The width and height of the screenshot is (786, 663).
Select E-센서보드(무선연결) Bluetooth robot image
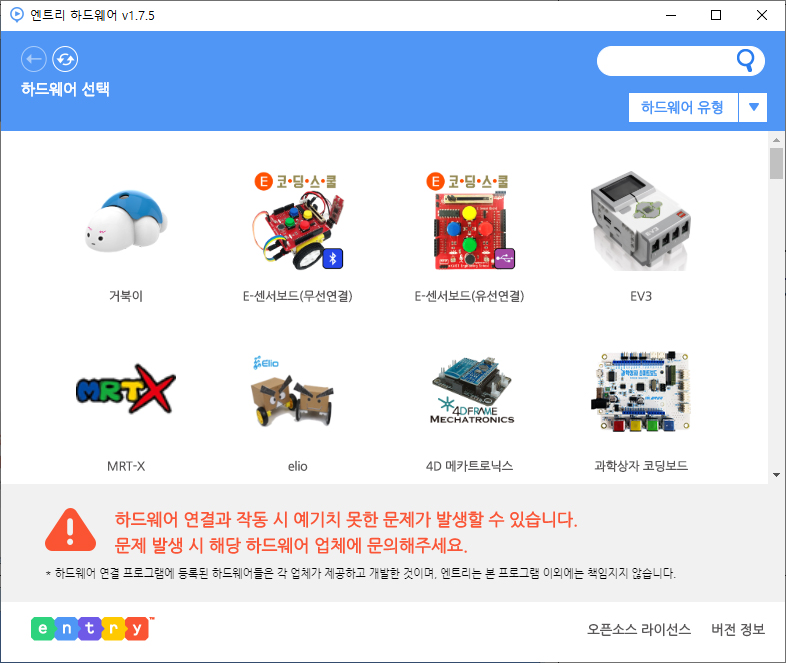coord(298,220)
